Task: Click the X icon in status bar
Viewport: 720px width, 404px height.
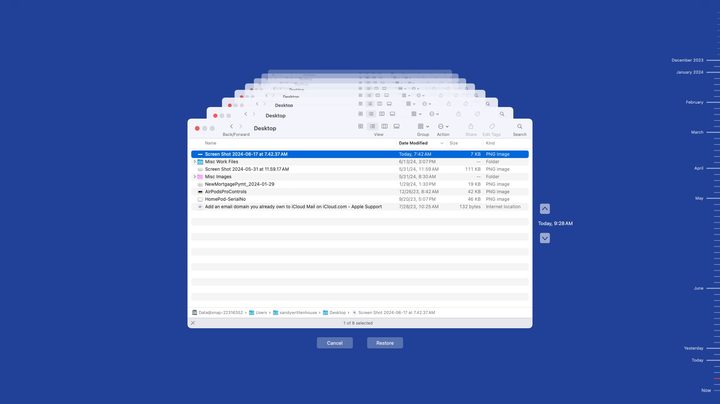Action: click(x=193, y=323)
